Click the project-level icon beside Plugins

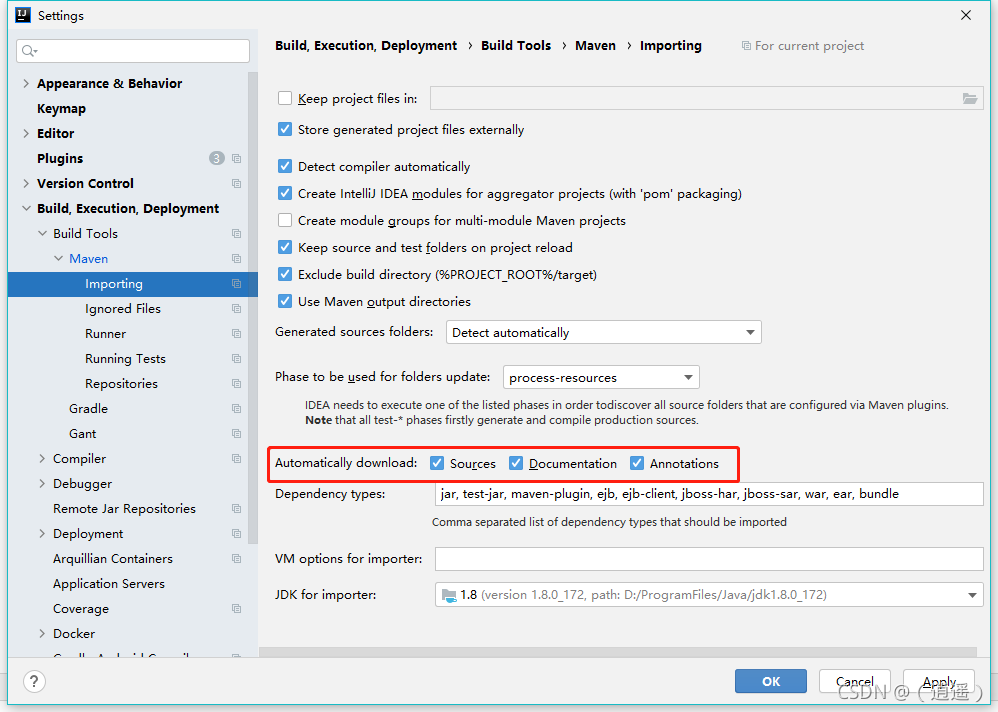pyautogui.click(x=237, y=158)
